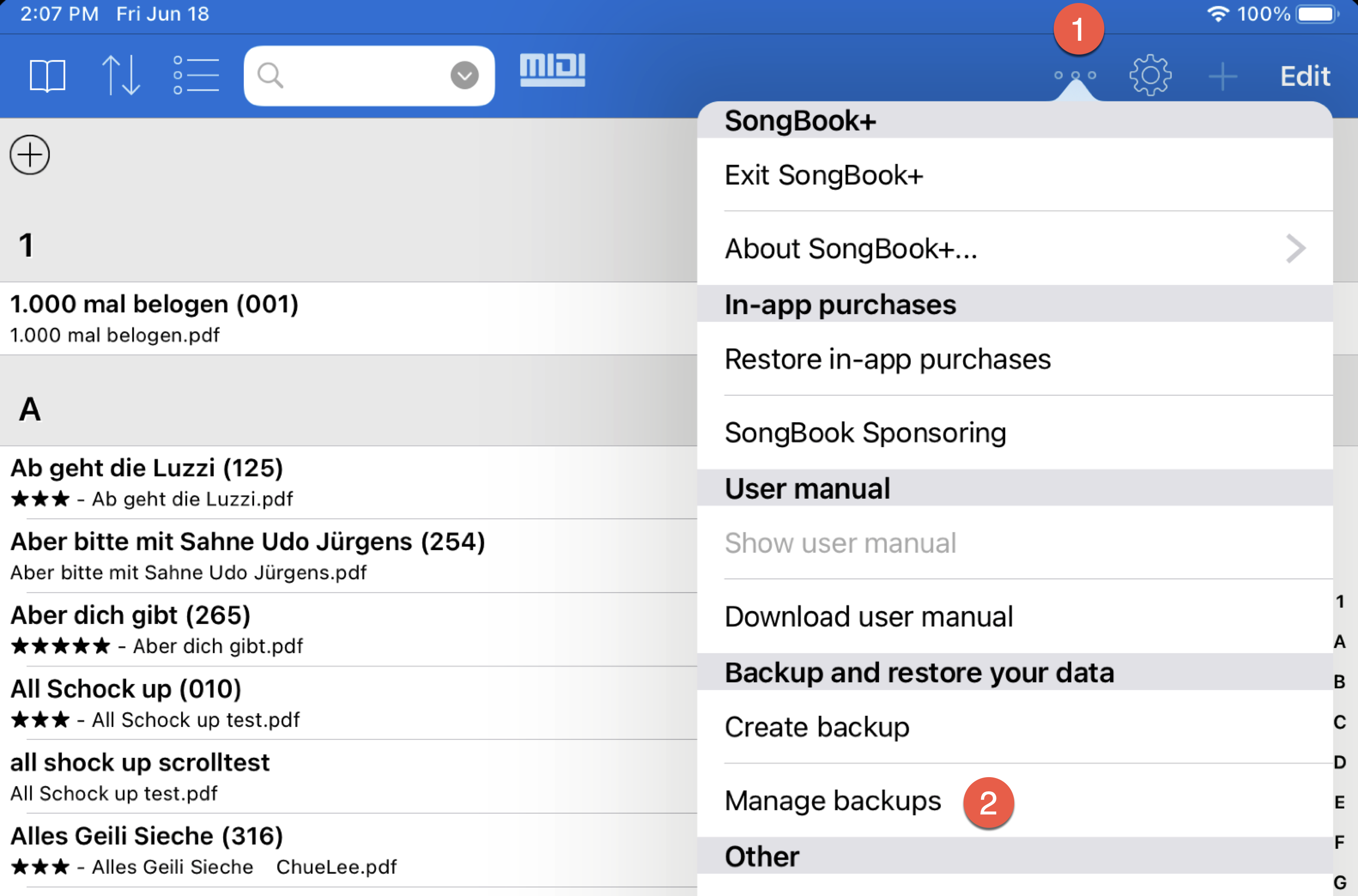Click the plus add icon in toolbar
Image resolution: width=1358 pixels, height=896 pixels.
pos(1223,76)
